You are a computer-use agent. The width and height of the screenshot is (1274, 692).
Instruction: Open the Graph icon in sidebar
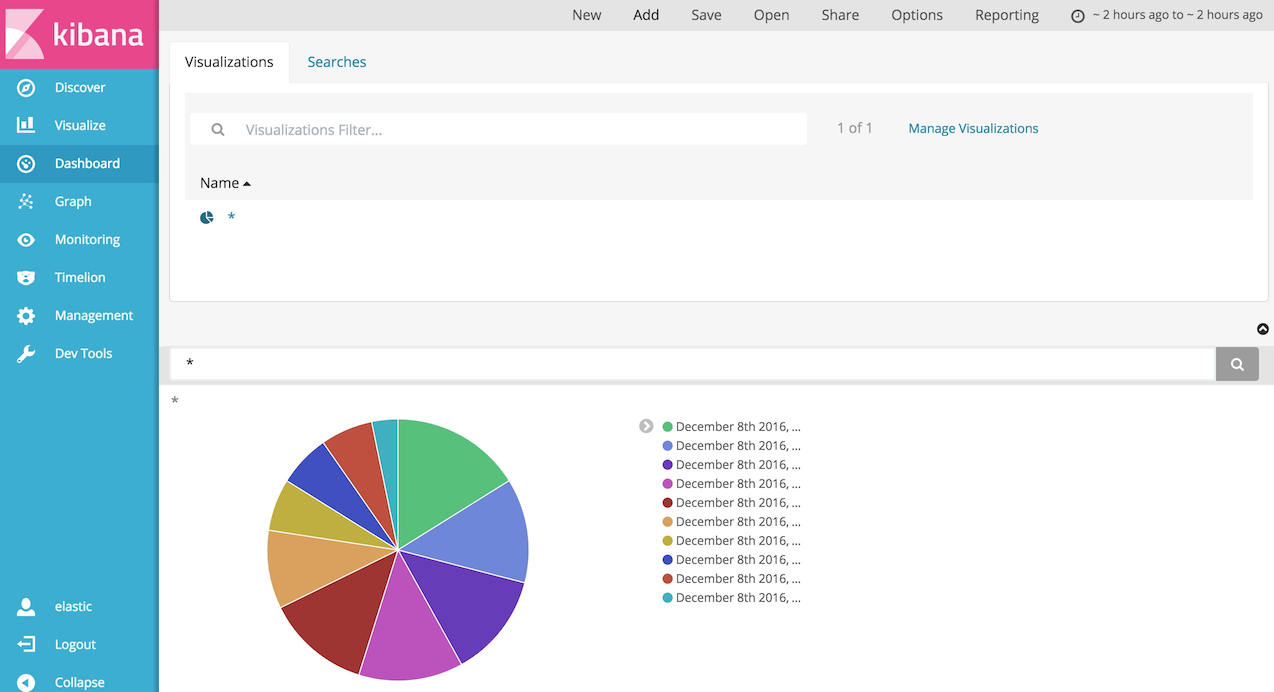point(26,201)
